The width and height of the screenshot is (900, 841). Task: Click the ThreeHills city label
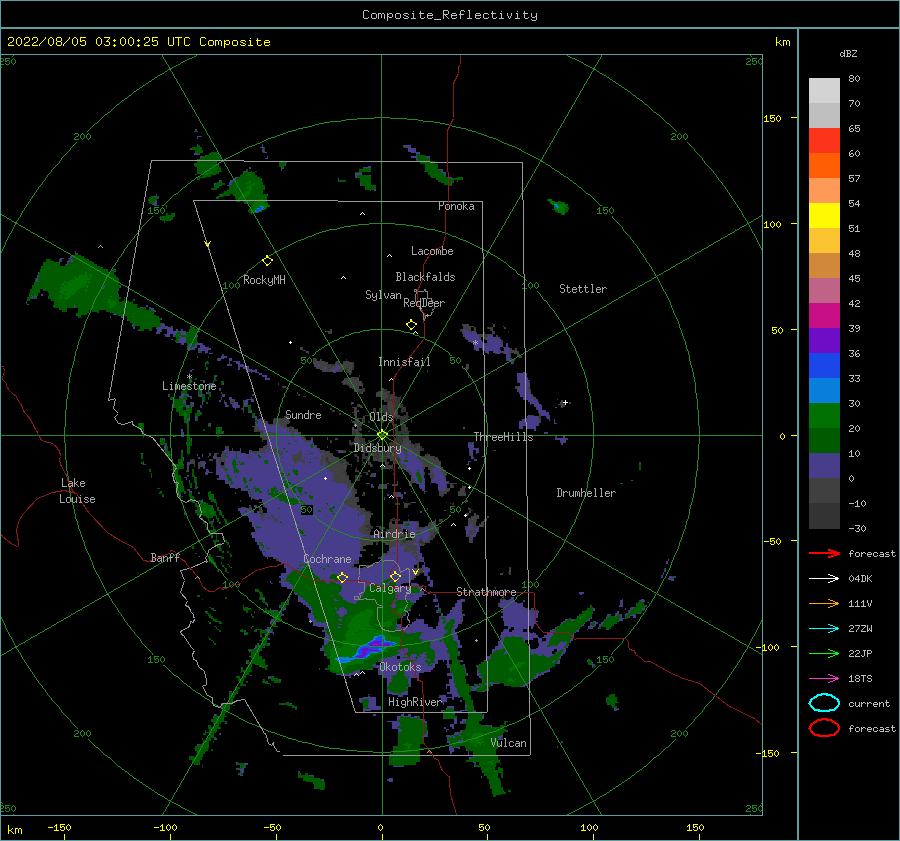pos(503,437)
